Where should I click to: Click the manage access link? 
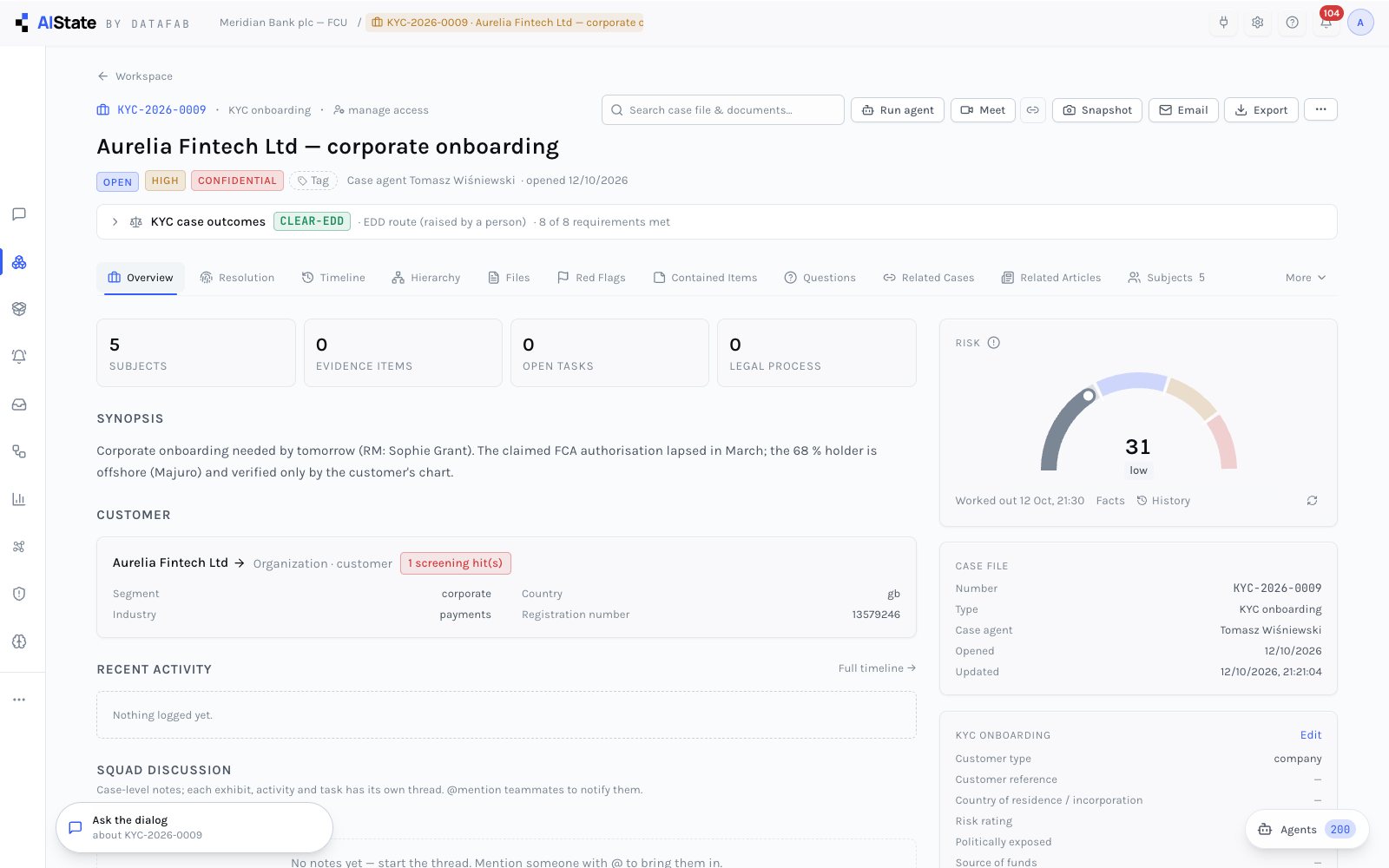[x=381, y=110]
